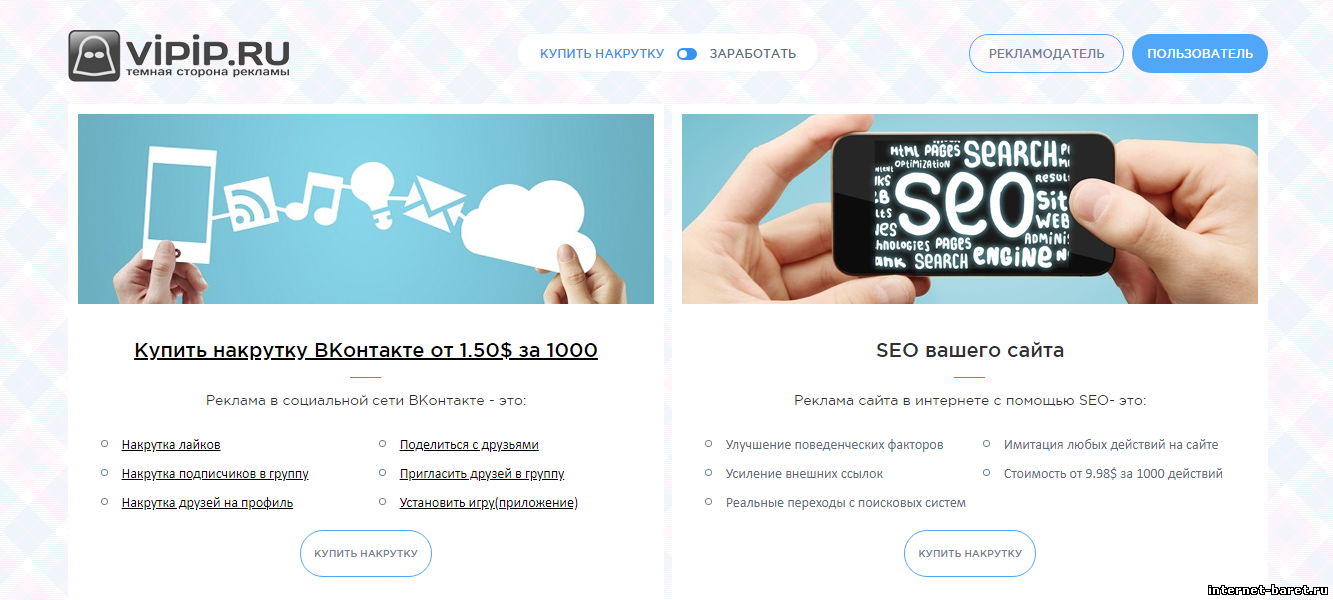Follow the Накрутка подписчиков в группу link

pyautogui.click(x=215, y=474)
